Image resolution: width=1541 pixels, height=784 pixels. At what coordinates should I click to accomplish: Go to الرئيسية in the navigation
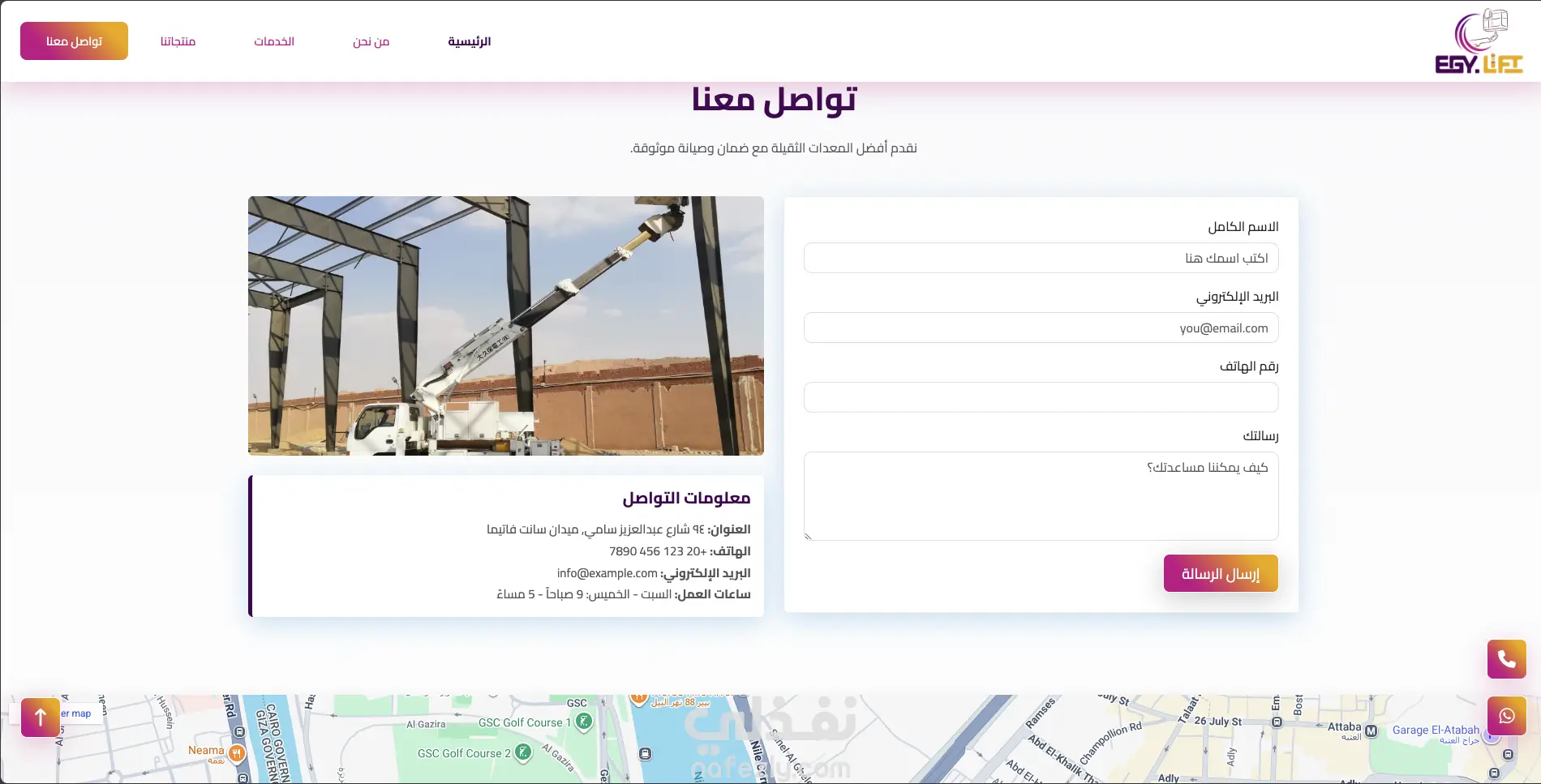(x=470, y=41)
